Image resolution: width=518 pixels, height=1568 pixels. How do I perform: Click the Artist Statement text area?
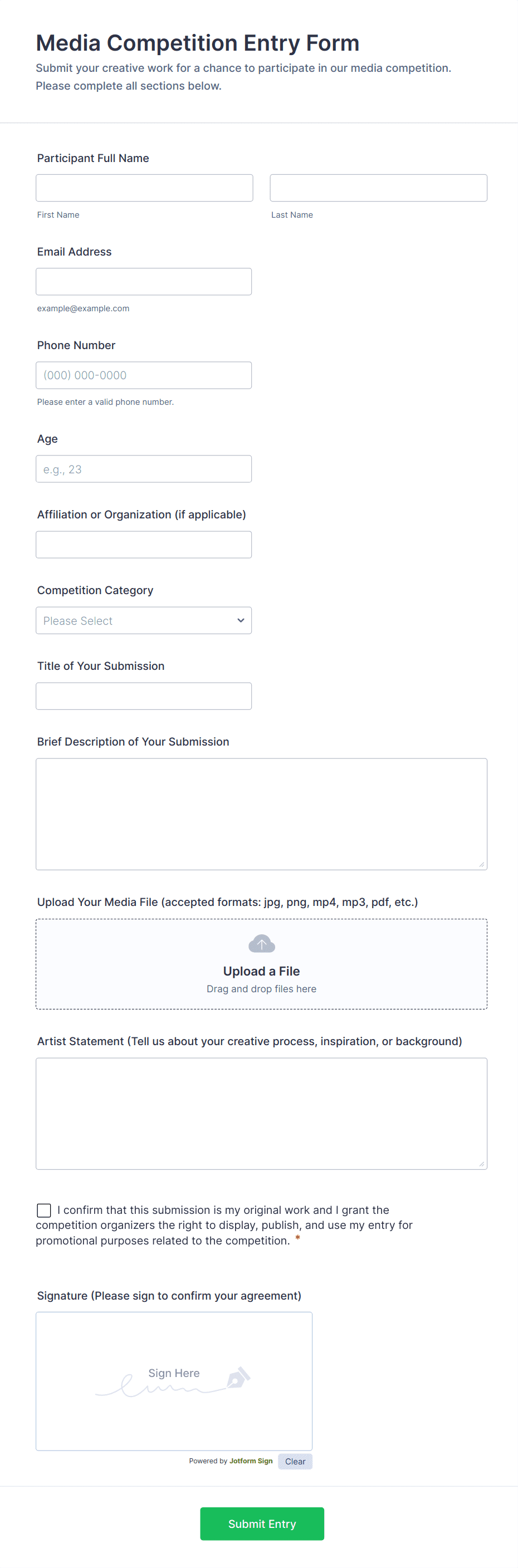[x=261, y=1113]
